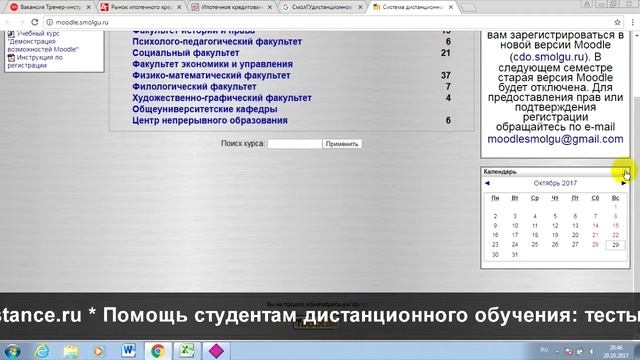Click the RU language indicator

coord(544,350)
